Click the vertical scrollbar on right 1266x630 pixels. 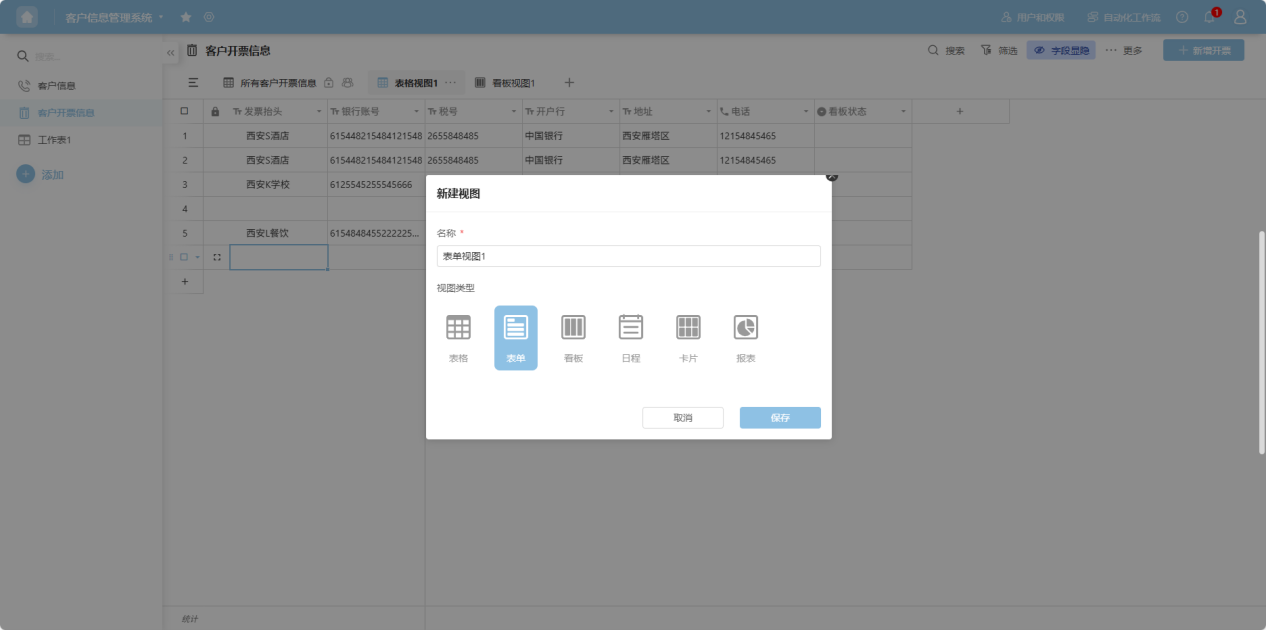coord(1261,340)
